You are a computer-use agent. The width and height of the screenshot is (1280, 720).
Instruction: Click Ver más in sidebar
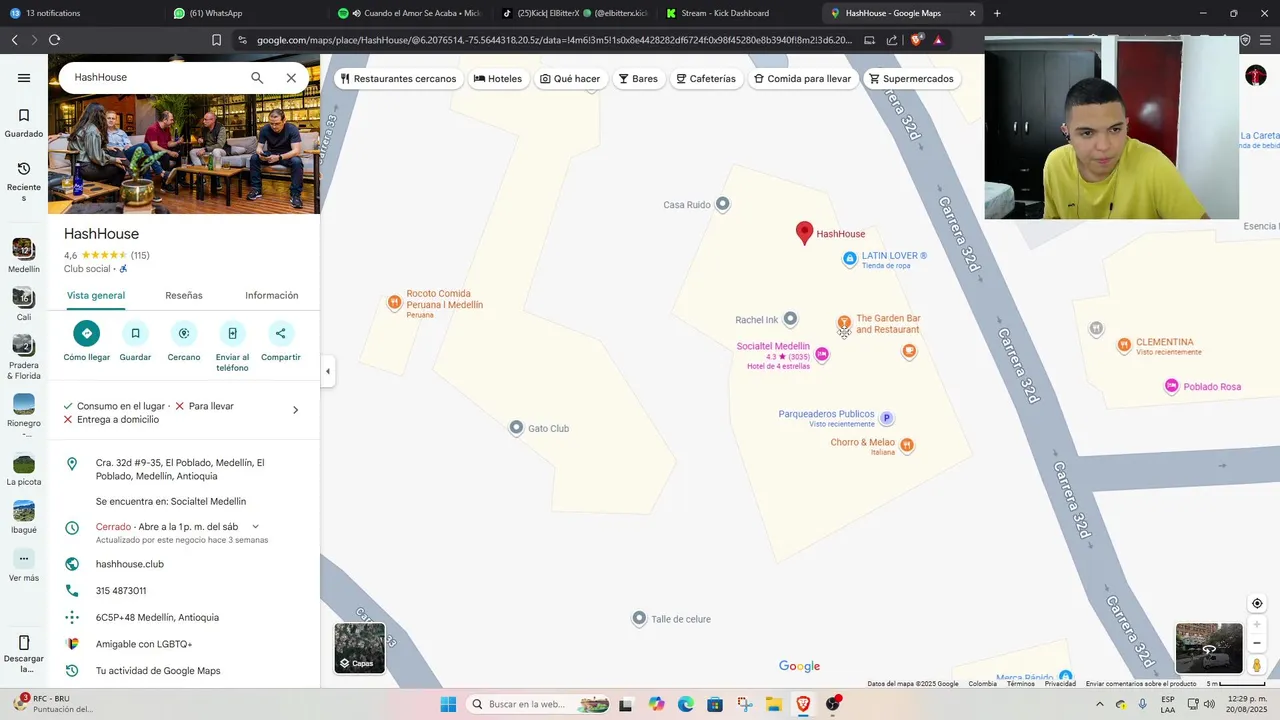tap(24, 566)
